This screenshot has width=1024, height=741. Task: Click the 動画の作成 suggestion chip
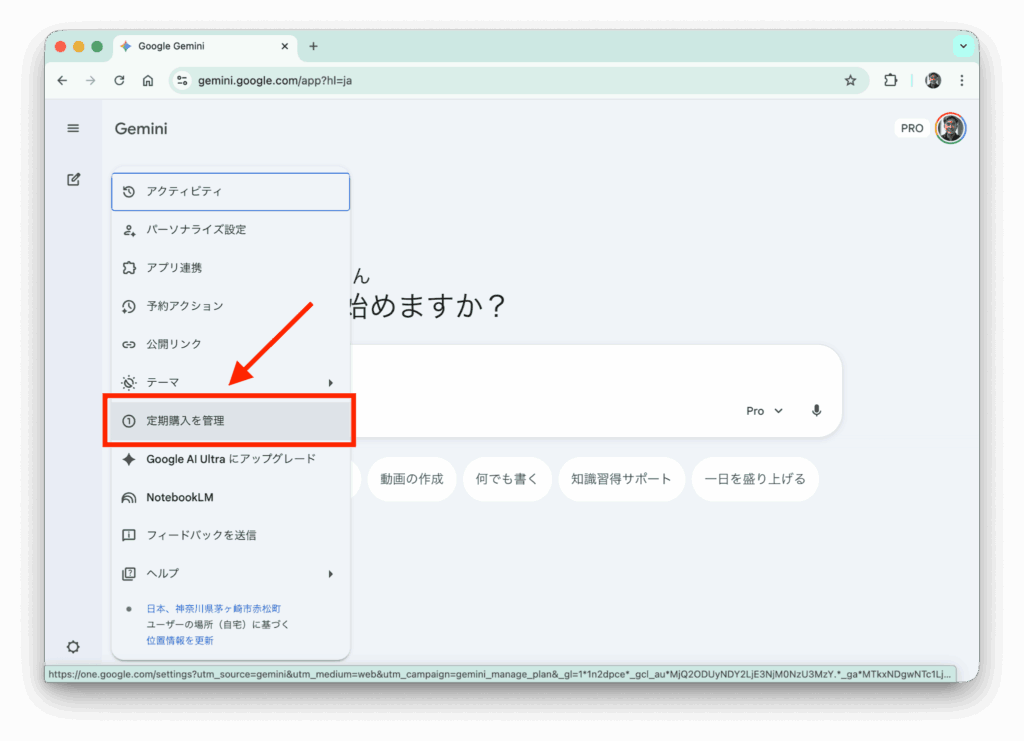tap(411, 479)
